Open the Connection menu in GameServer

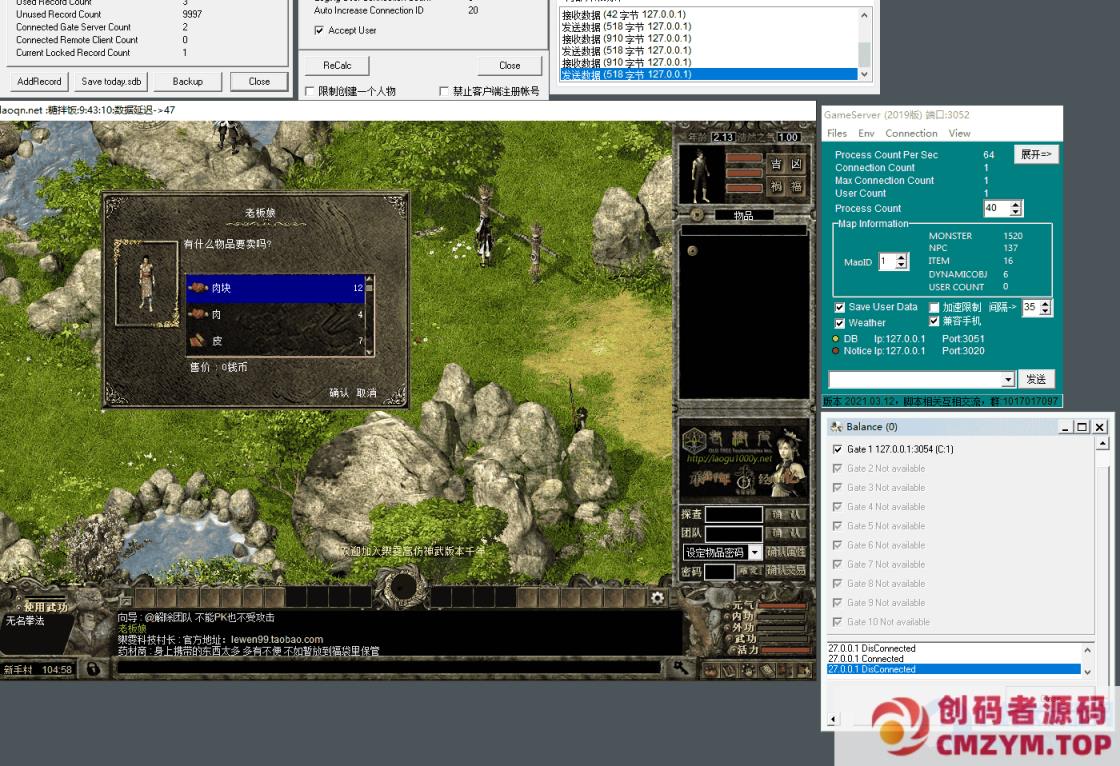point(911,133)
